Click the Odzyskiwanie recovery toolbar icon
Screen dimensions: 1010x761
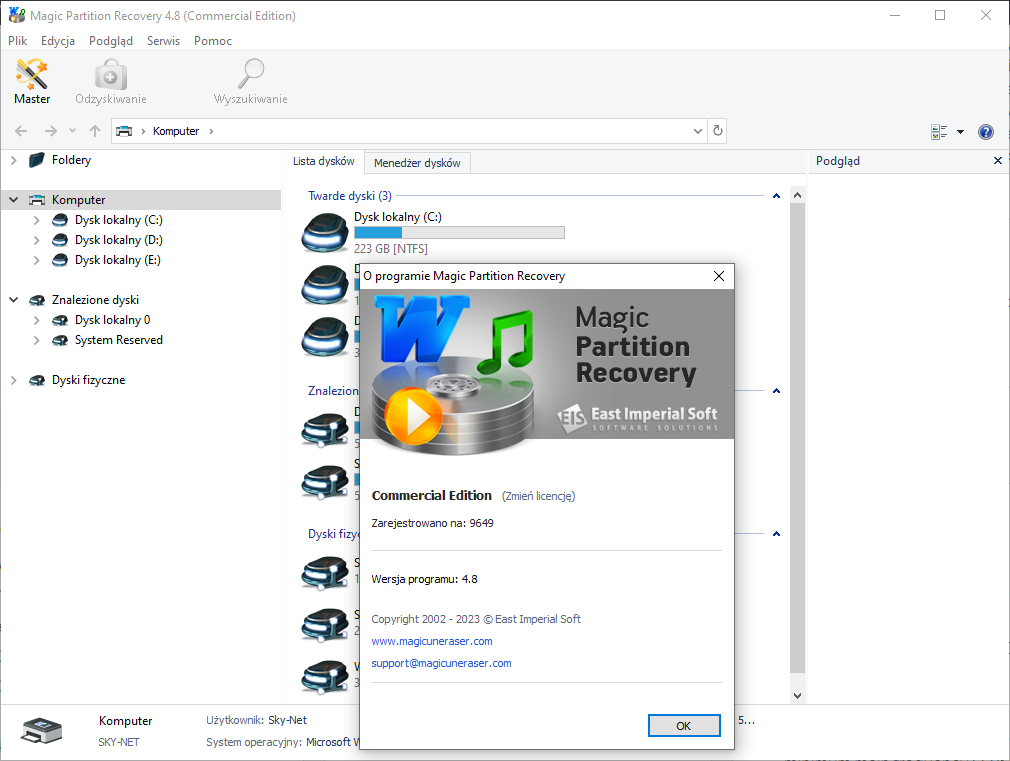click(x=111, y=81)
